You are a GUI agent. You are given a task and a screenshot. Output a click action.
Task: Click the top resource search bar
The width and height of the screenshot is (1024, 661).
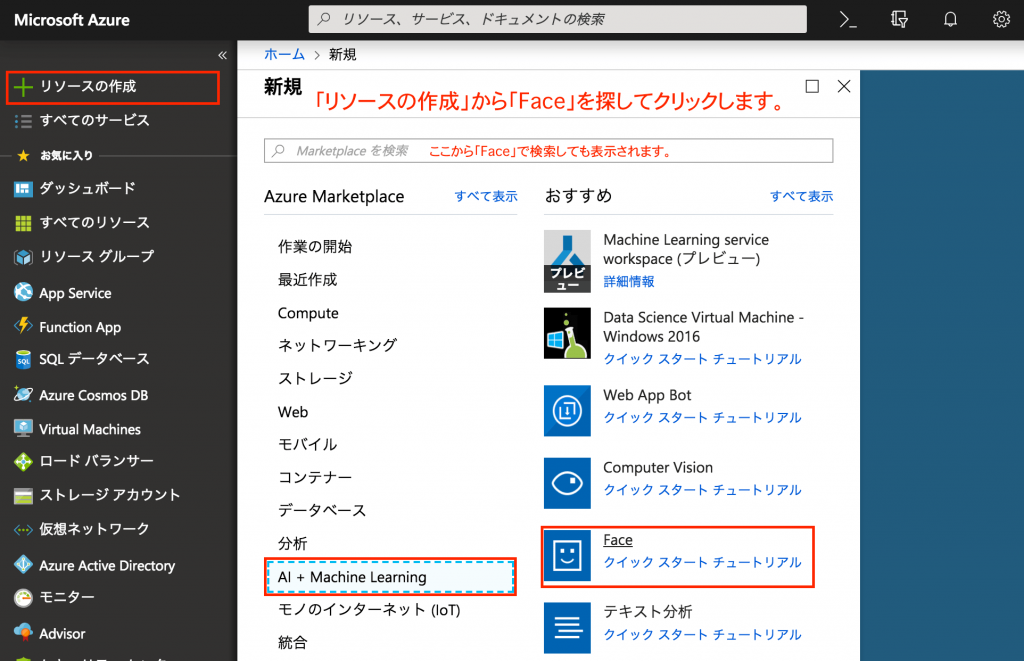tap(557, 19)
